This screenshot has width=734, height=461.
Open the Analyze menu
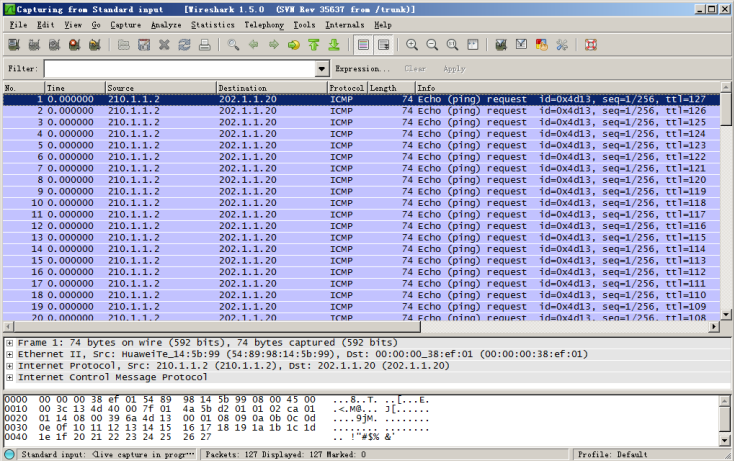(165, 24)
